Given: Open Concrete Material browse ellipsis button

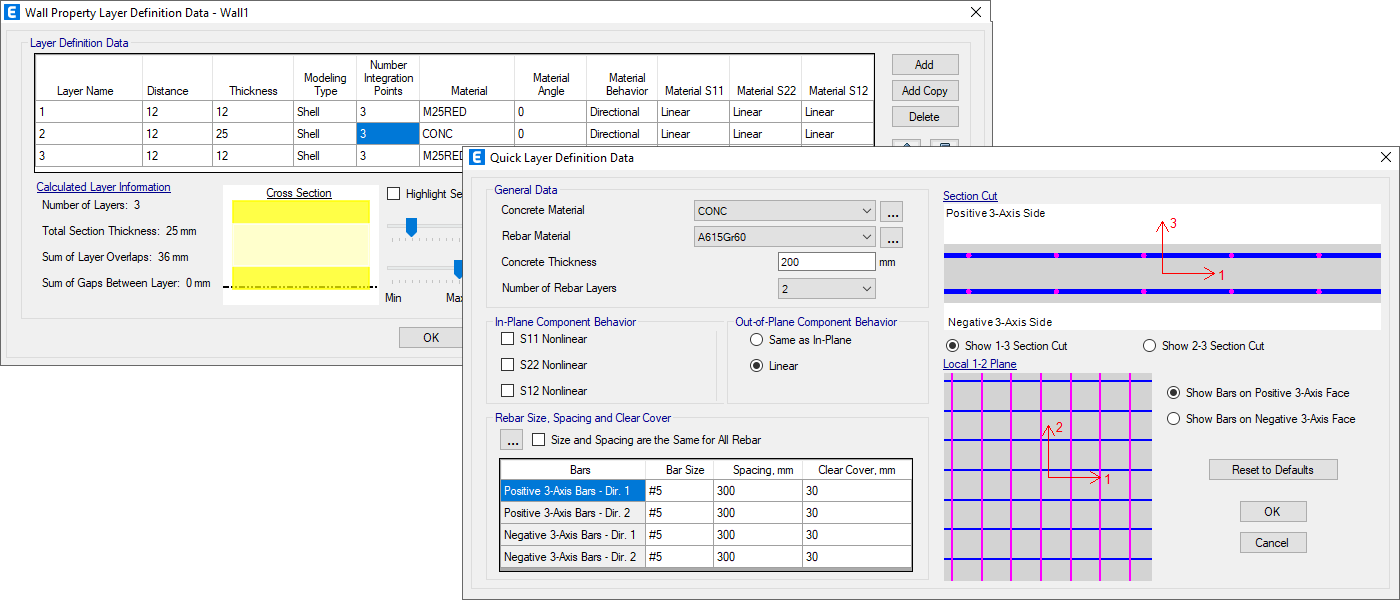Looking at the screenshot, I should click(x=891, y=211).
